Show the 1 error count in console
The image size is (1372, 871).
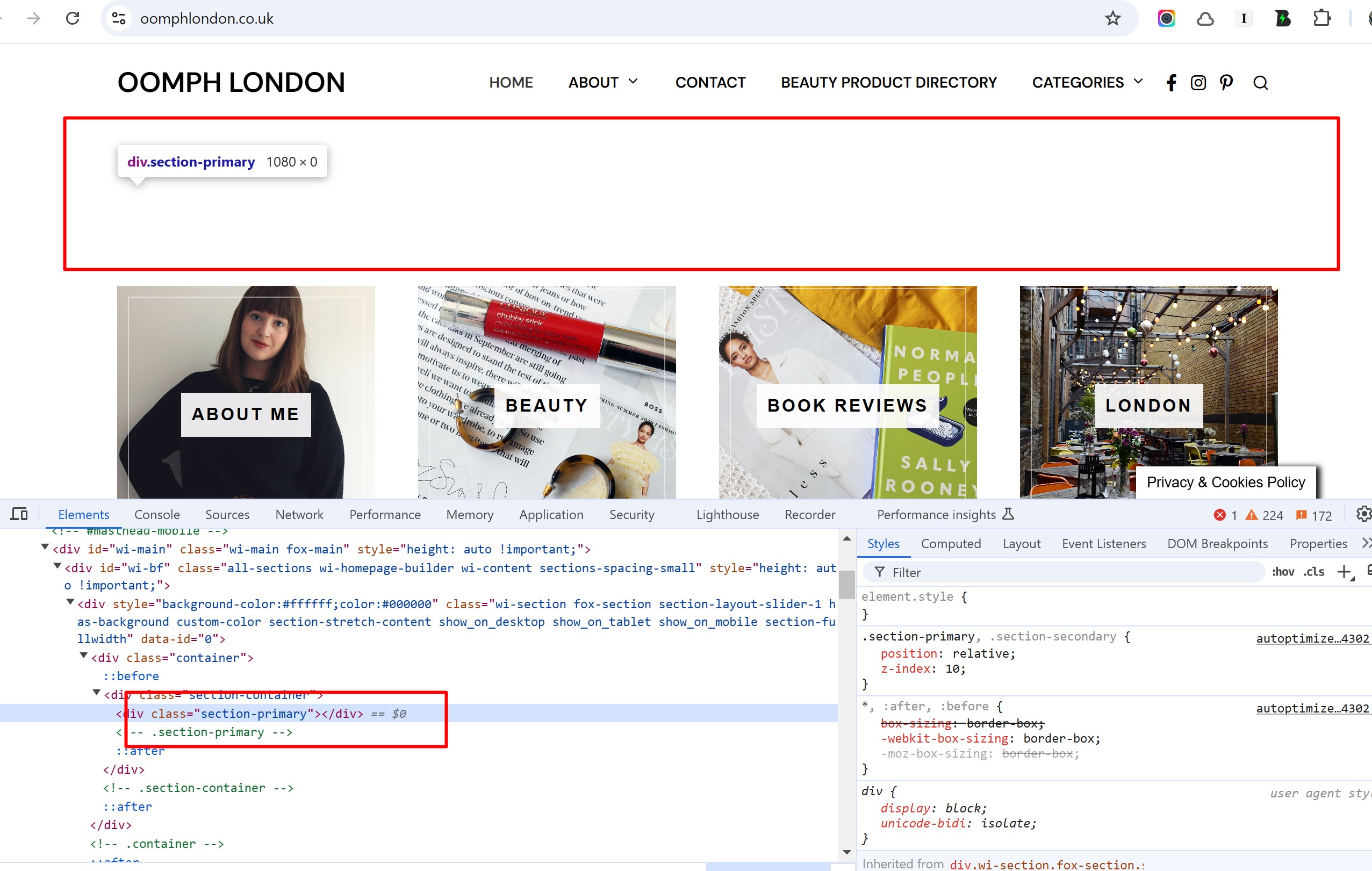(x=1225, y=515)
